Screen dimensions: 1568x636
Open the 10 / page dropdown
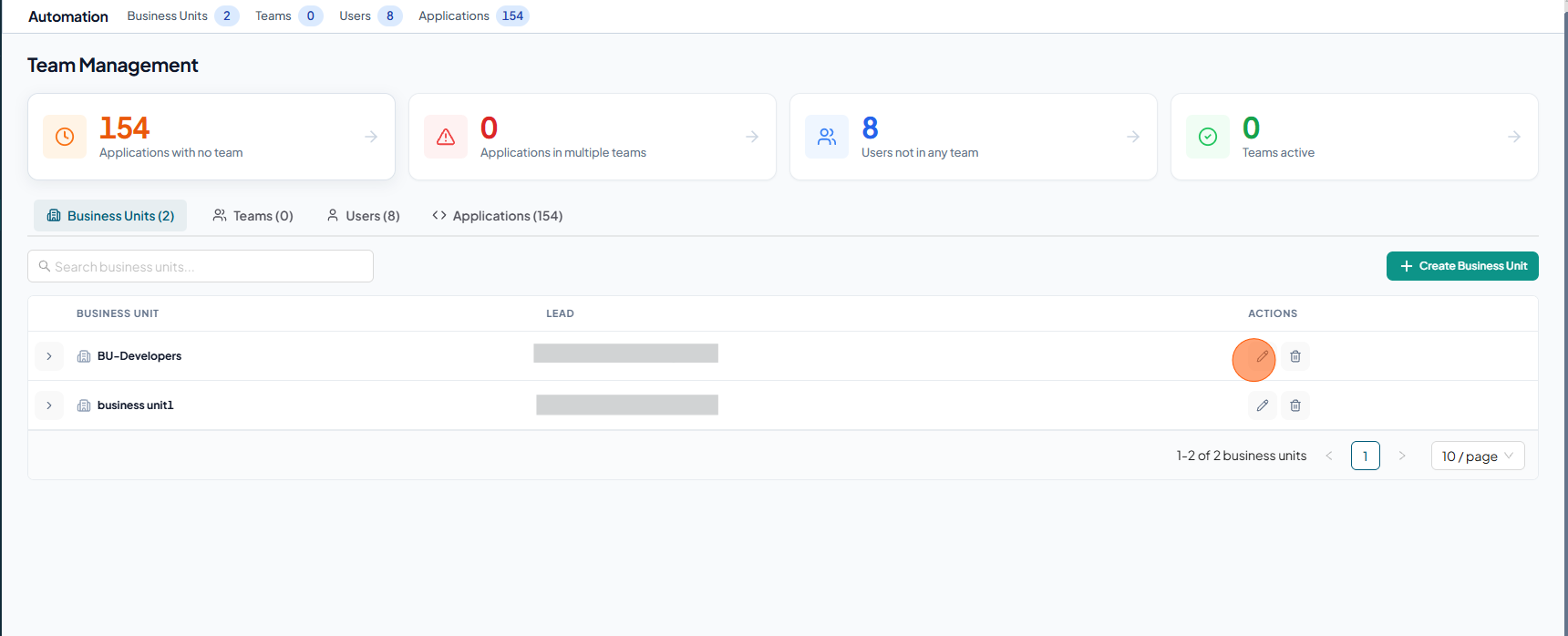click(x=1478, y=456)
